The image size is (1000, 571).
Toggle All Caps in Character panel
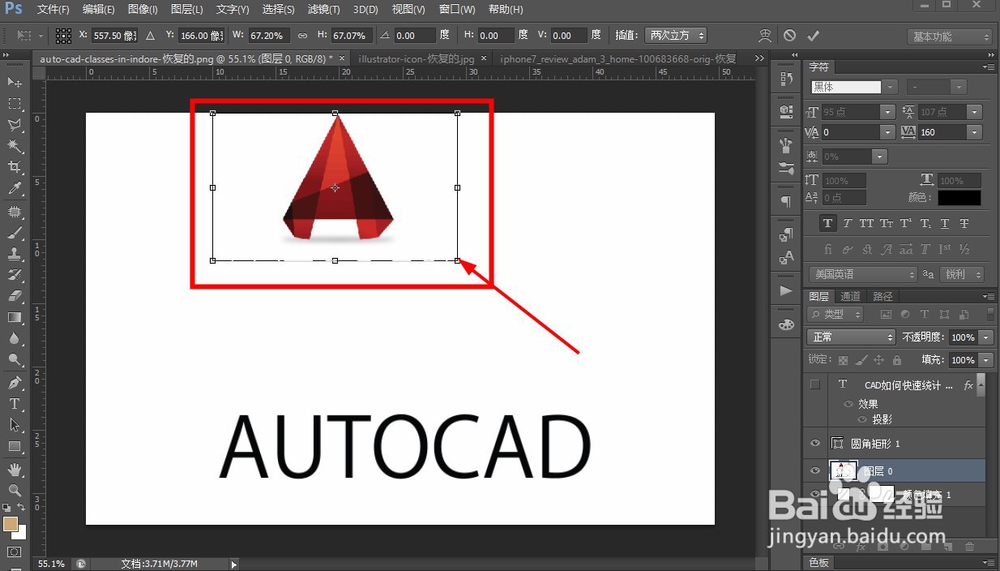tap(866, 223)
